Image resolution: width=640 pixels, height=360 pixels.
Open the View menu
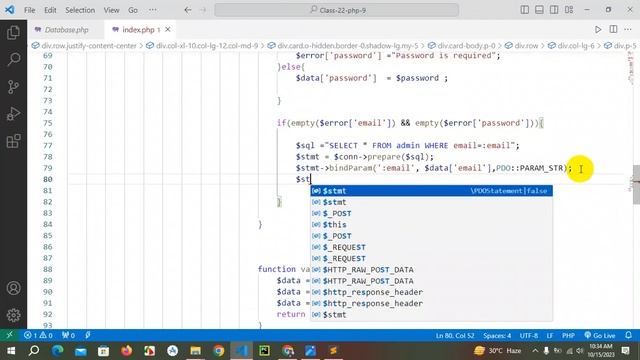point(111,10)
